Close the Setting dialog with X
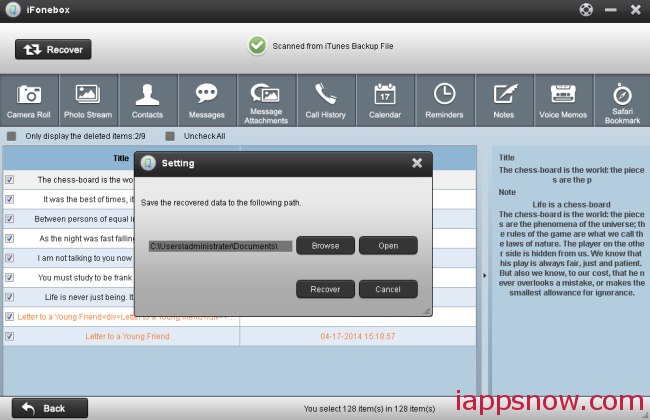The width and height of the screenshot is (650, 420). (417, 163)
